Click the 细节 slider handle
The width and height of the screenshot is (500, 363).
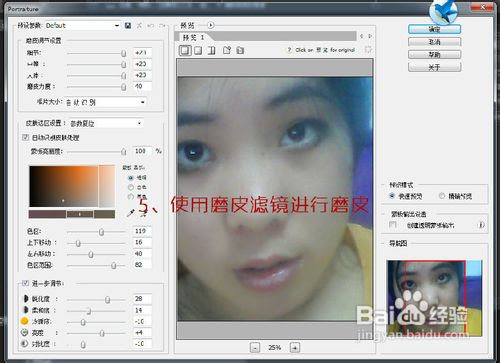[124, 53]
